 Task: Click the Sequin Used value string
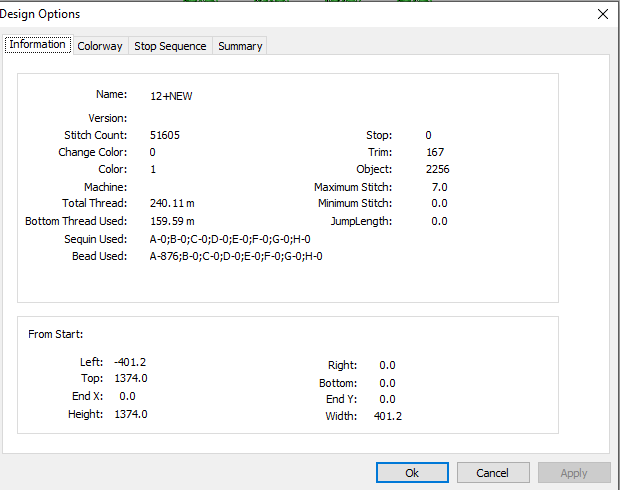tap(230, 239)
